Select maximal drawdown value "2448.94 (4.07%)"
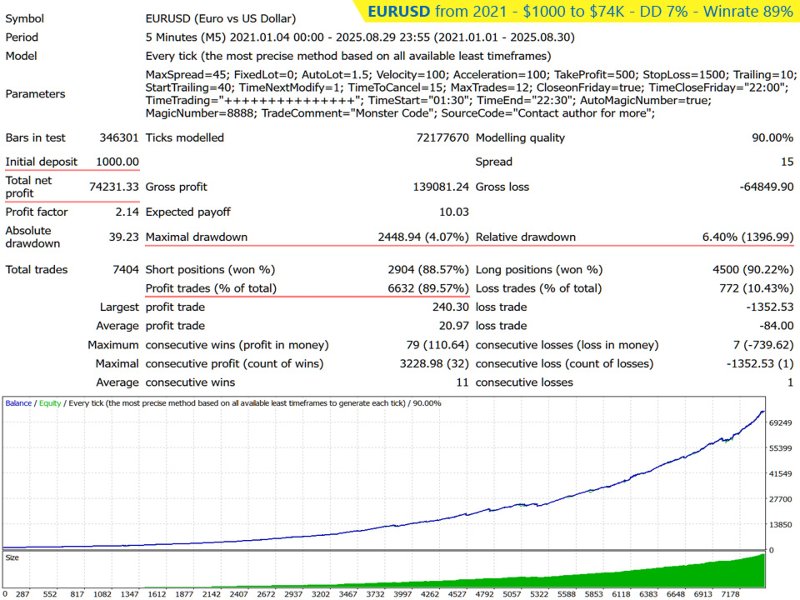 click(x=423, y=237)
